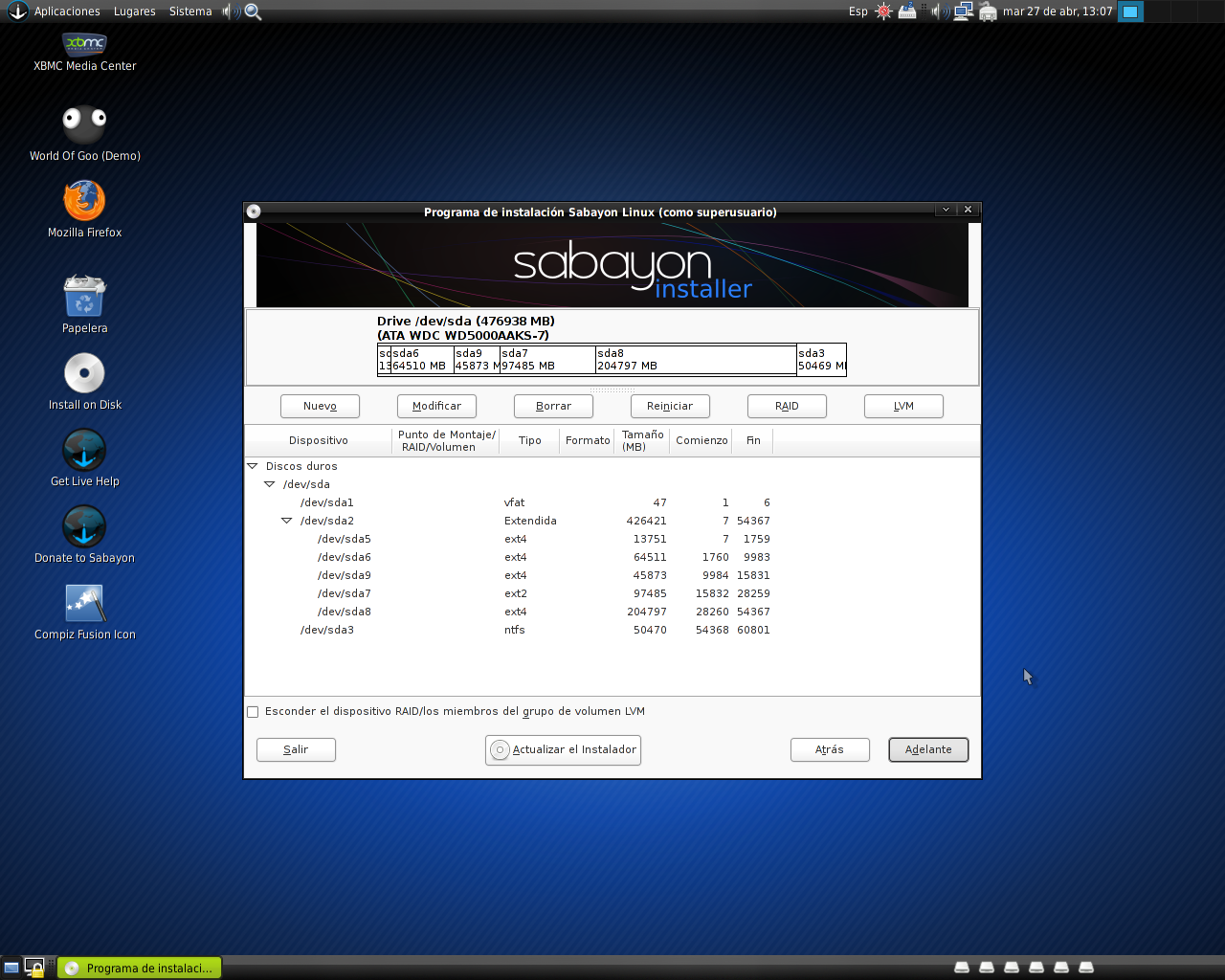
Task: Click the wired mouse-shaped tray icon
Action: click(988, 11)
